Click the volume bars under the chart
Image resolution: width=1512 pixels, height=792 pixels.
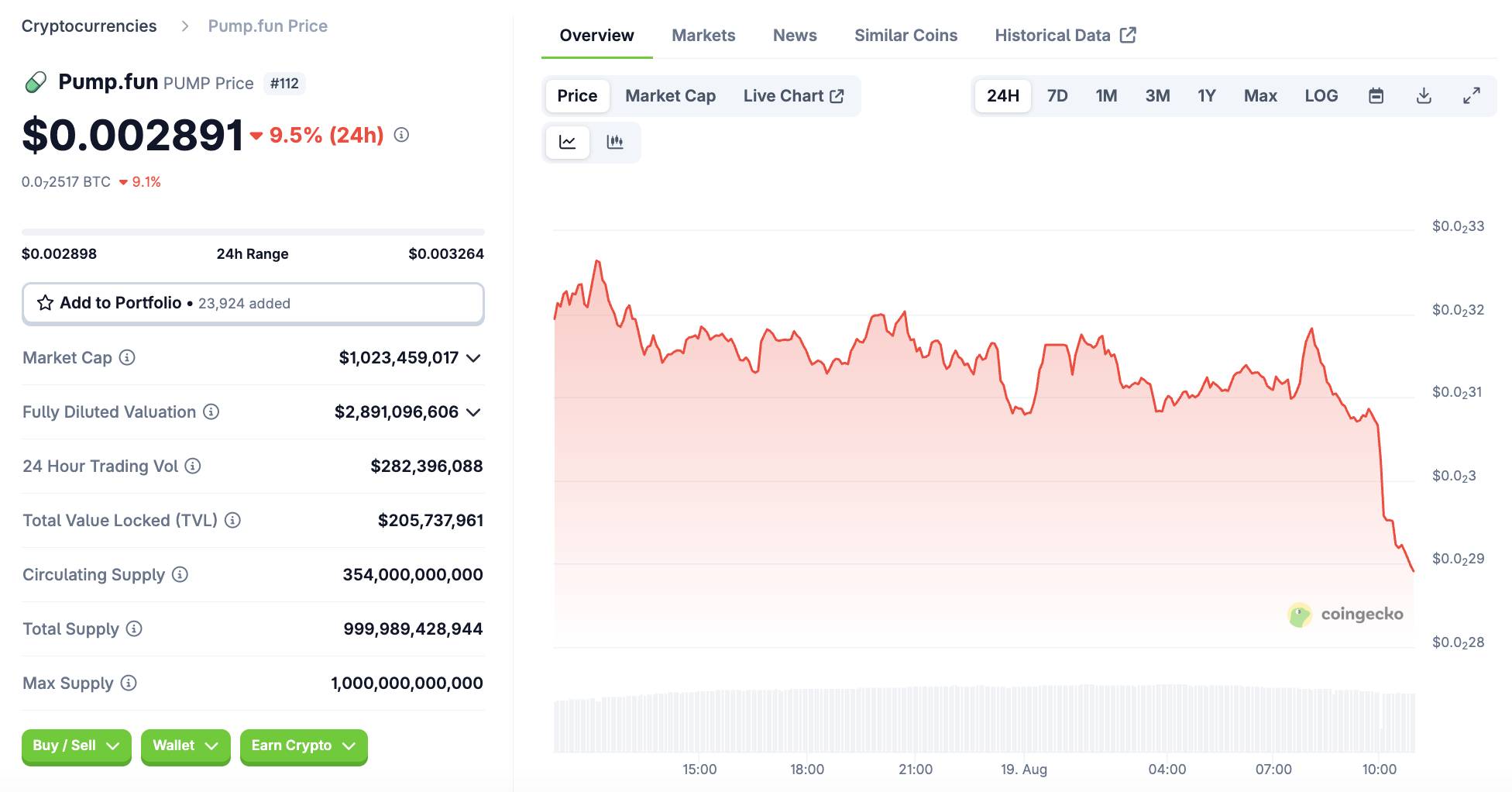point(984,718)
